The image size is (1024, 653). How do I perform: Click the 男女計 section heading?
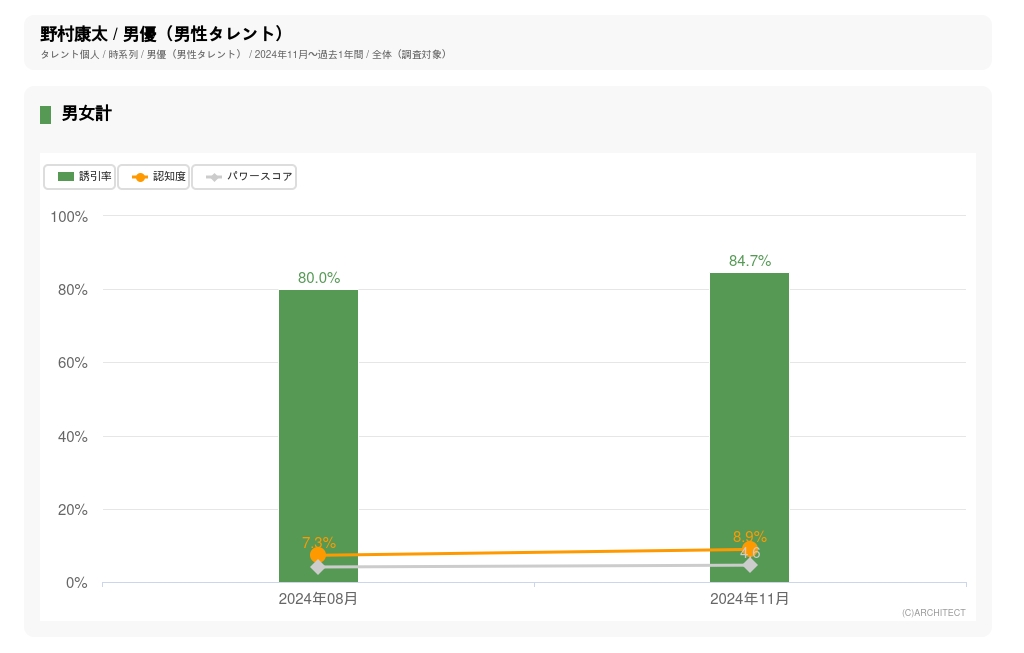(86, 114)
